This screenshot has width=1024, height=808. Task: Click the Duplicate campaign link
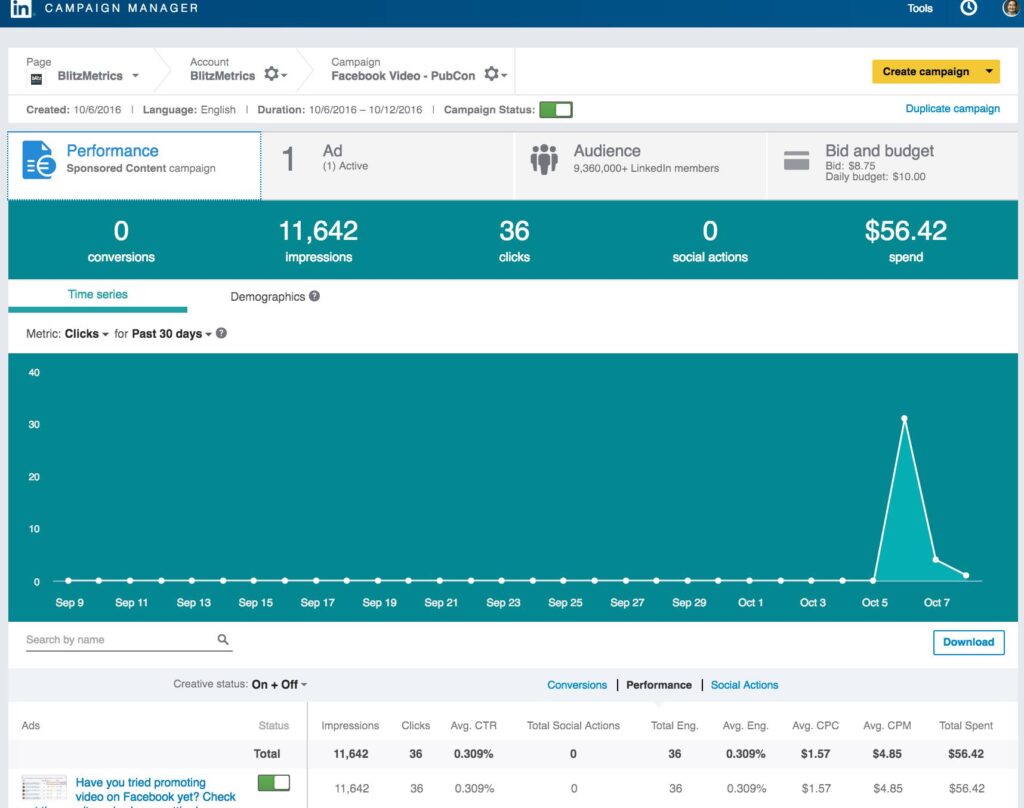pos(952,108)
